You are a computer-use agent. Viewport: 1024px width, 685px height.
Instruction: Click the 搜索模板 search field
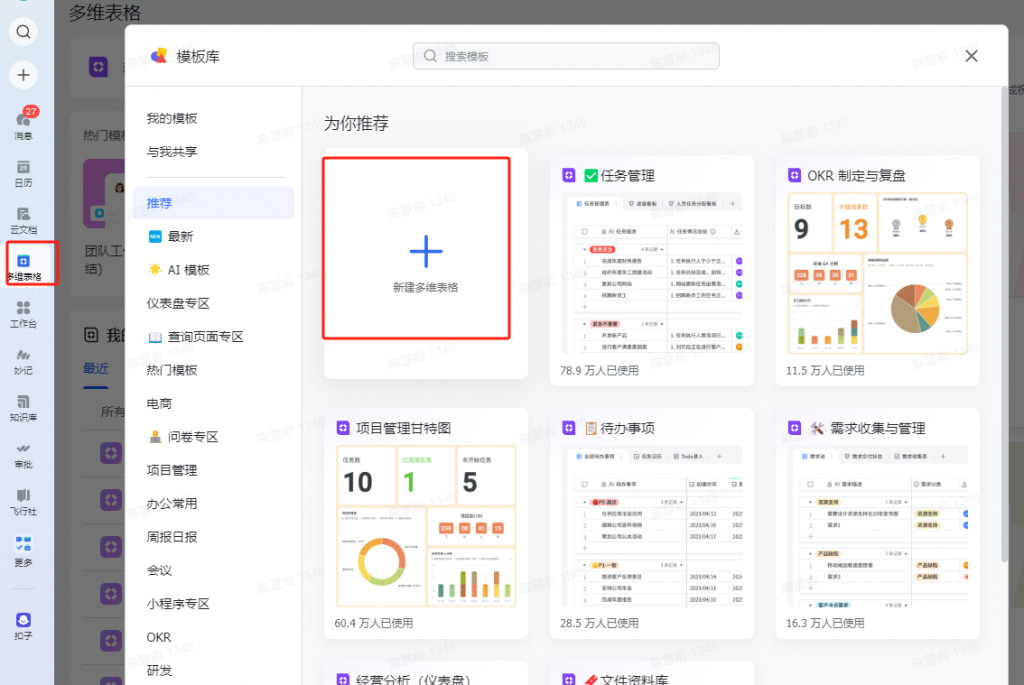566,56
